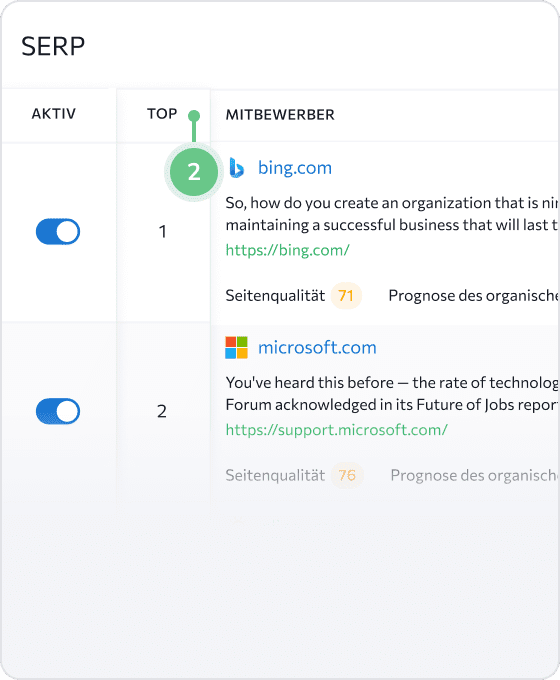560x680 pixels.
Task: Click the Seitenqualität label for bing.com
Action: (x=275, y=296)
